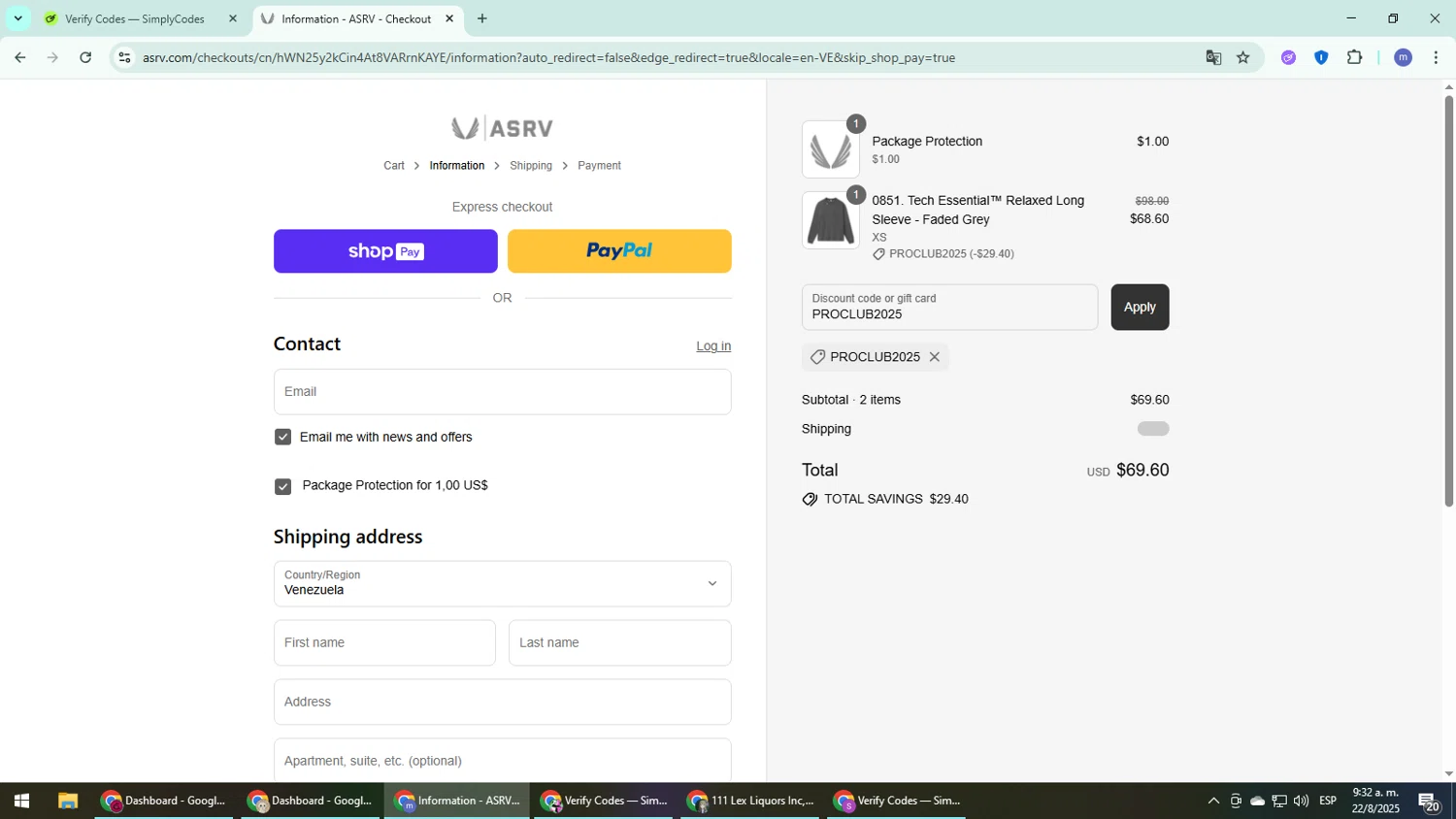The height and width of the screenshot is (819, 1456).
Task: Open a new browser tab
Action: 482,18
